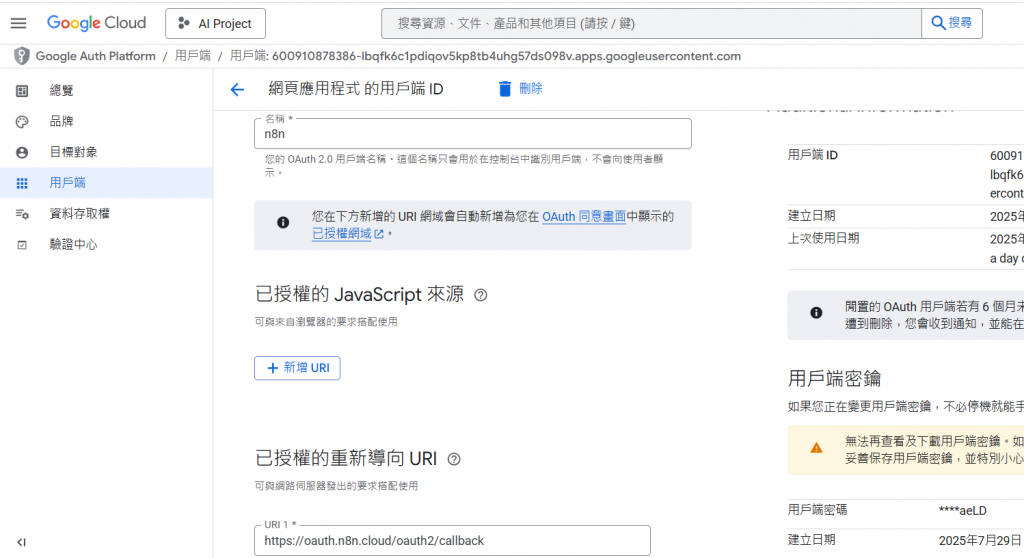Click the 搜尋 search button
The width and height of the screenshot is (1024, 558).
click(952, 24)
